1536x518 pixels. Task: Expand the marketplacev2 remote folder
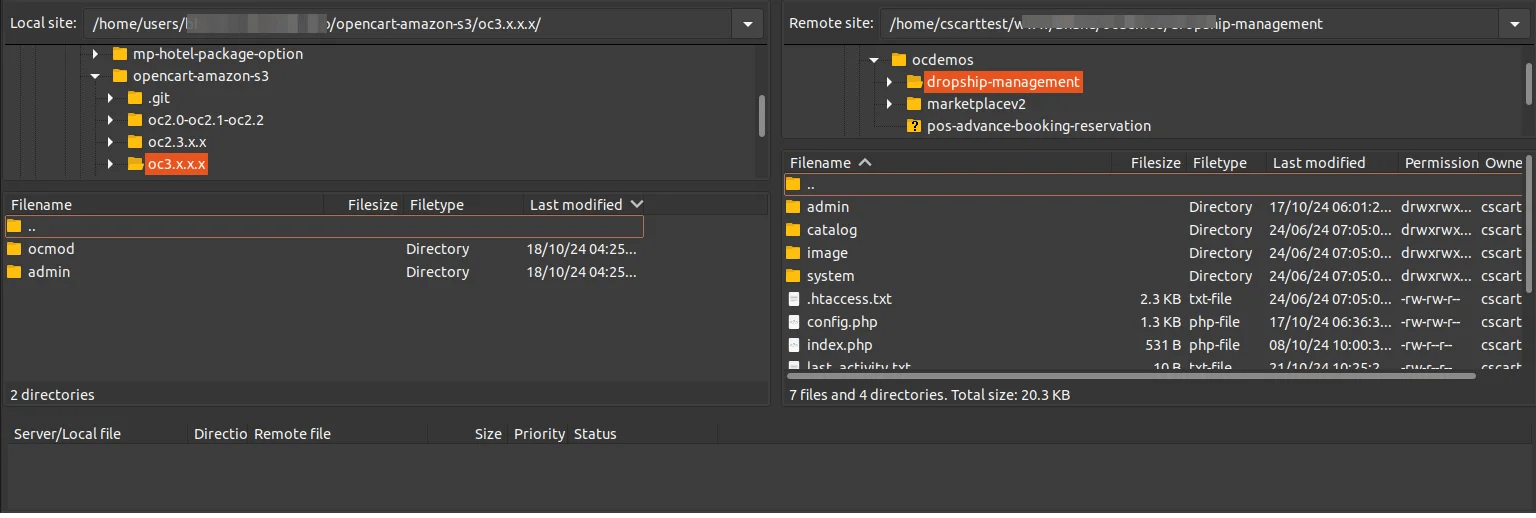[x=889, y=104]
